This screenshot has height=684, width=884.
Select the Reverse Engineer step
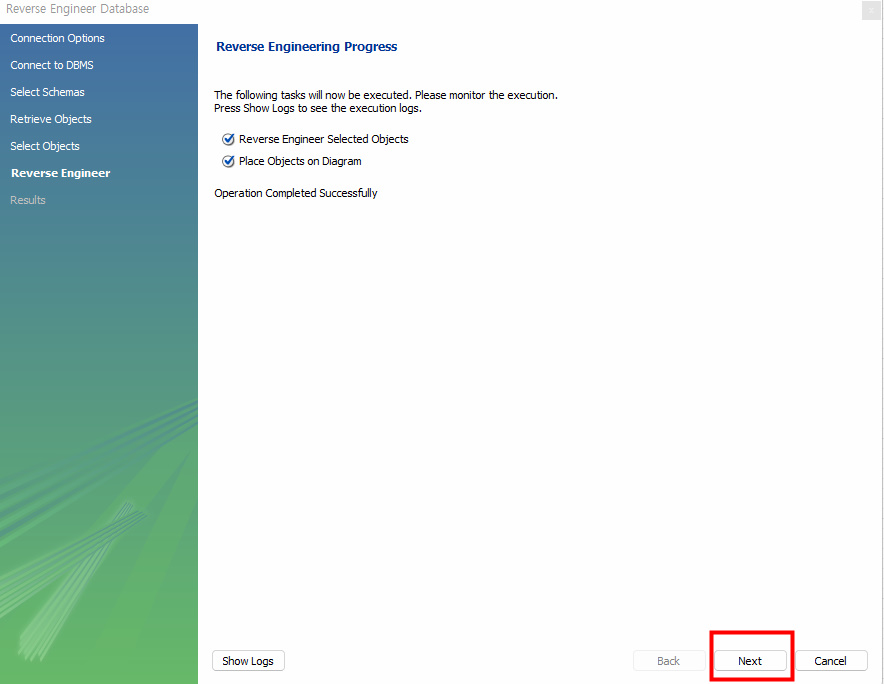pyautogui.click(x=61, y=173)
